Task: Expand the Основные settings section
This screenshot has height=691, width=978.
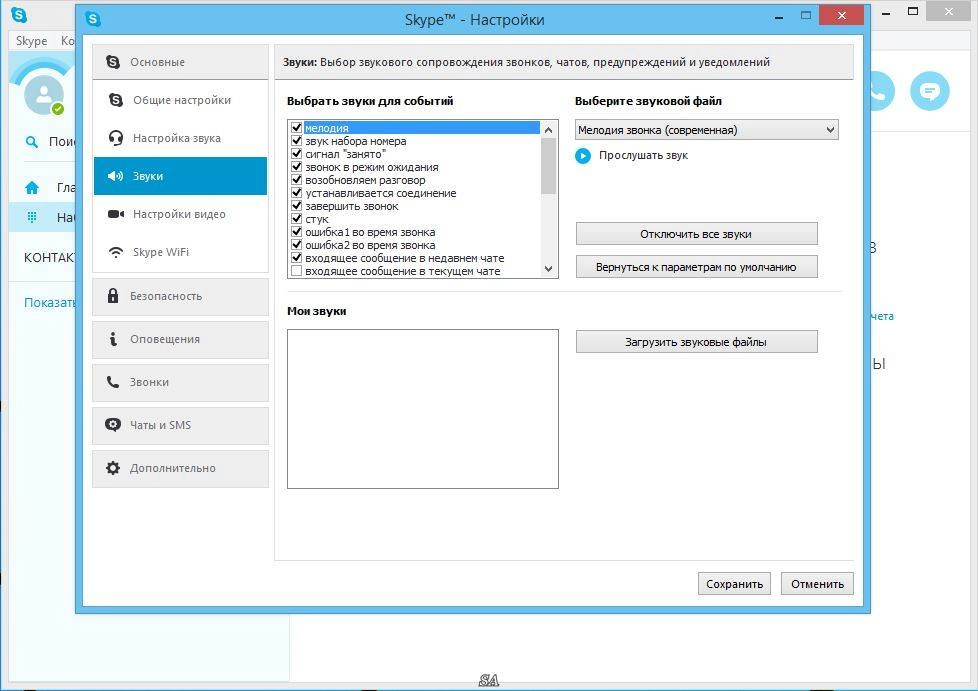Action: coord(180,62)
